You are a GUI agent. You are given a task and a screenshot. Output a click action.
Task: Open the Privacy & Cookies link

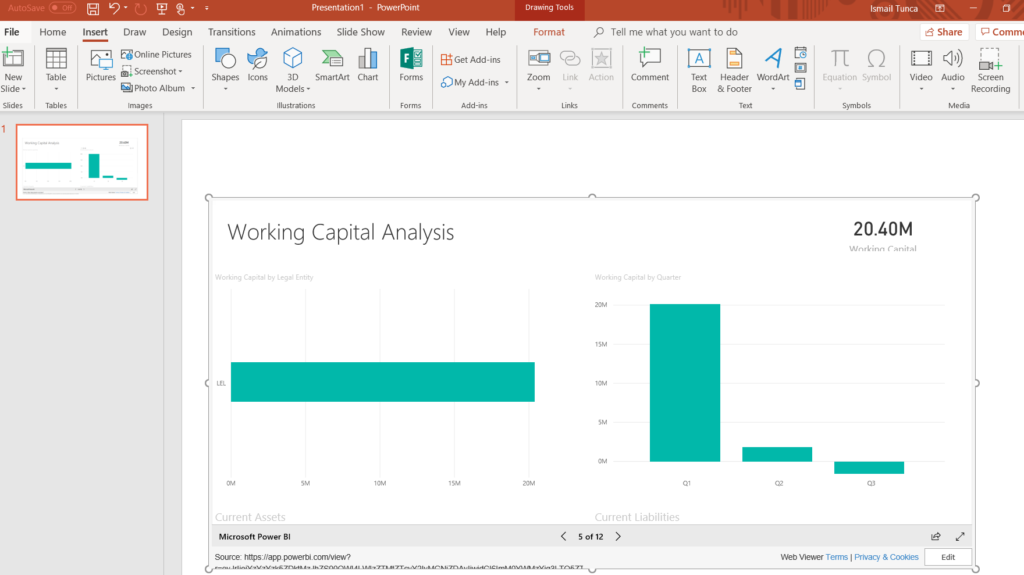point(886,557)
